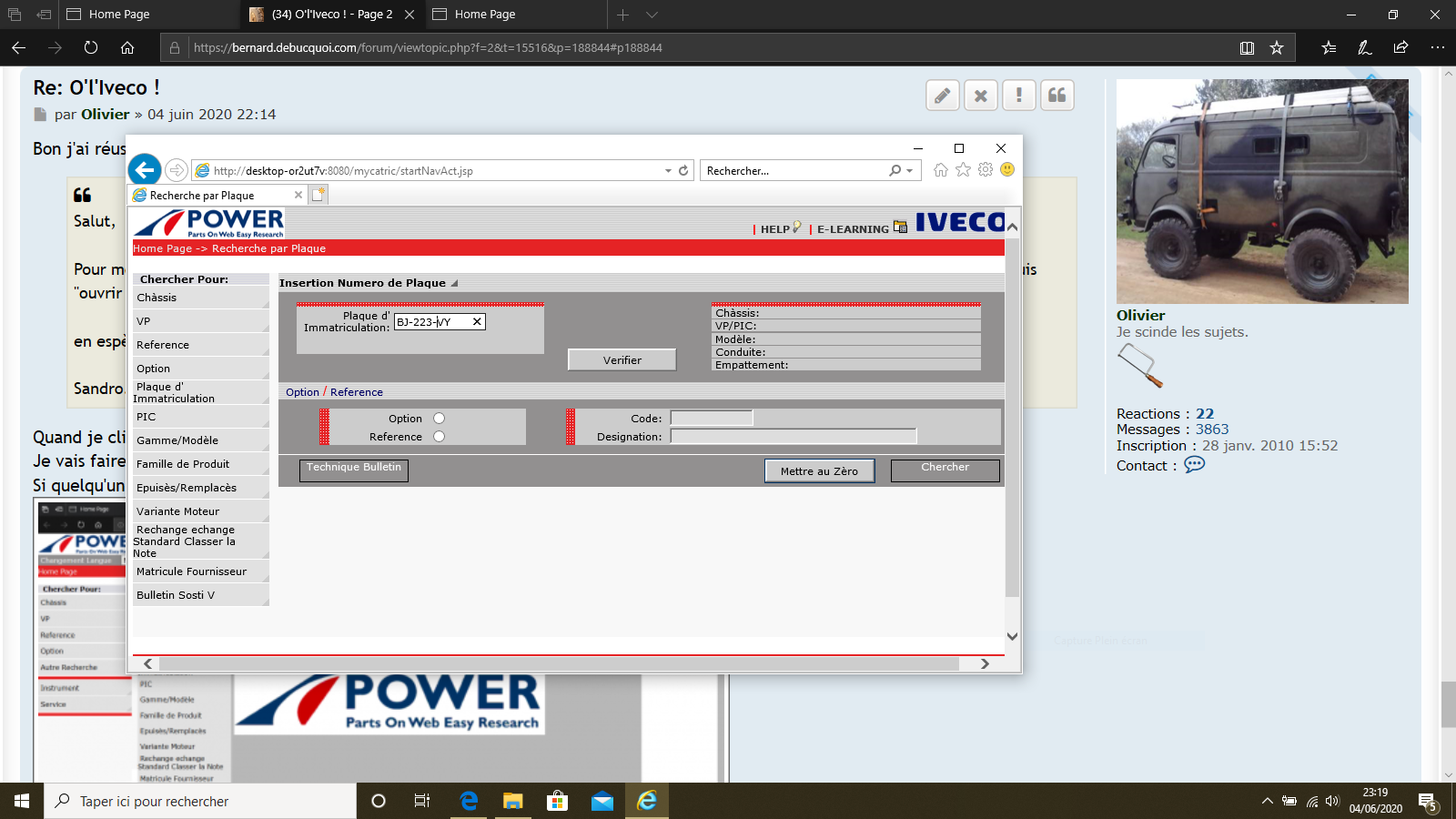Click the refresh icon in IE address bar
The height and width of the screenshot is (819, 1456).
click(x=683, y=170)
